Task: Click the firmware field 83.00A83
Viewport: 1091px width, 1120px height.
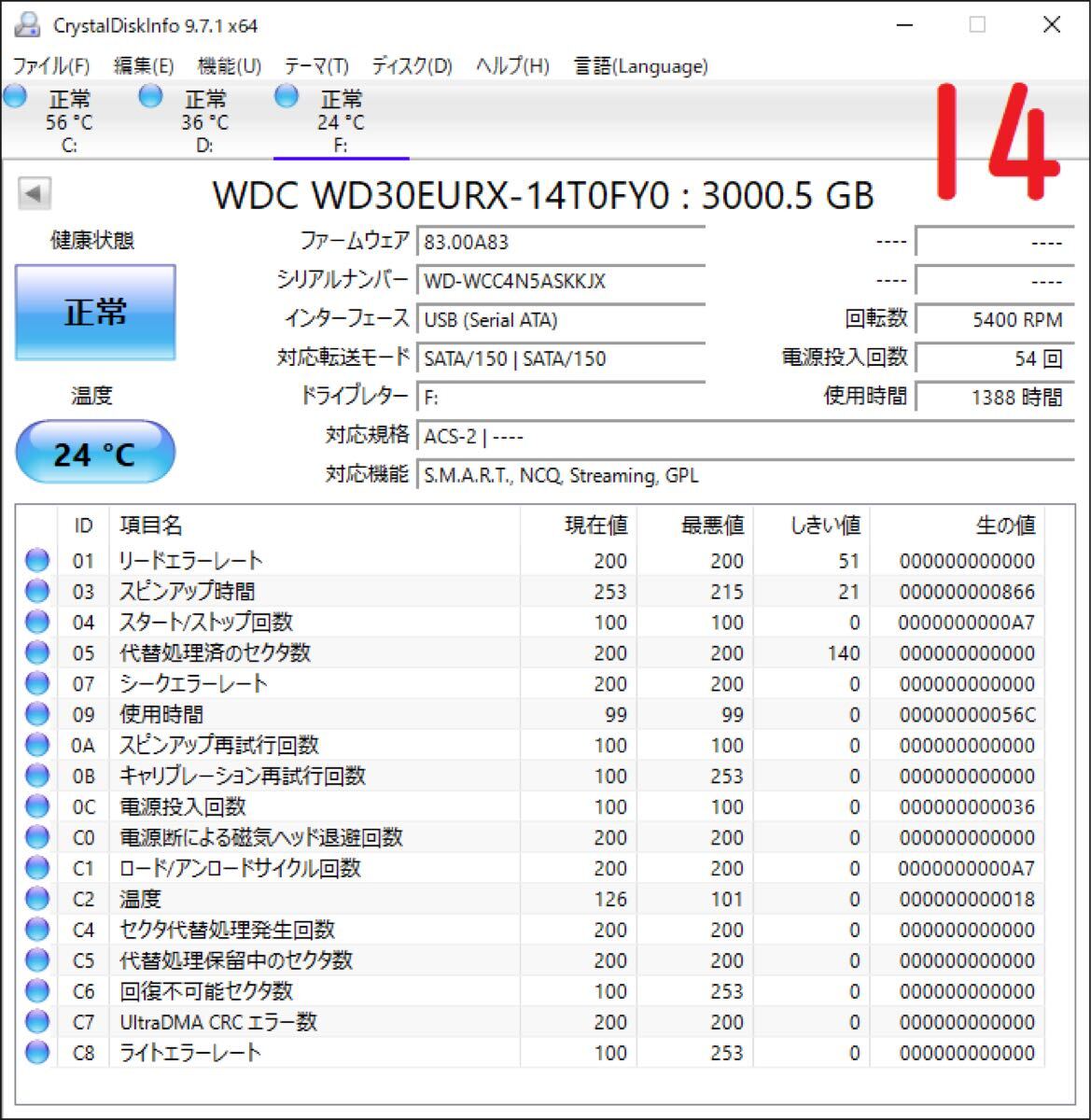Action: click(561, 242)
